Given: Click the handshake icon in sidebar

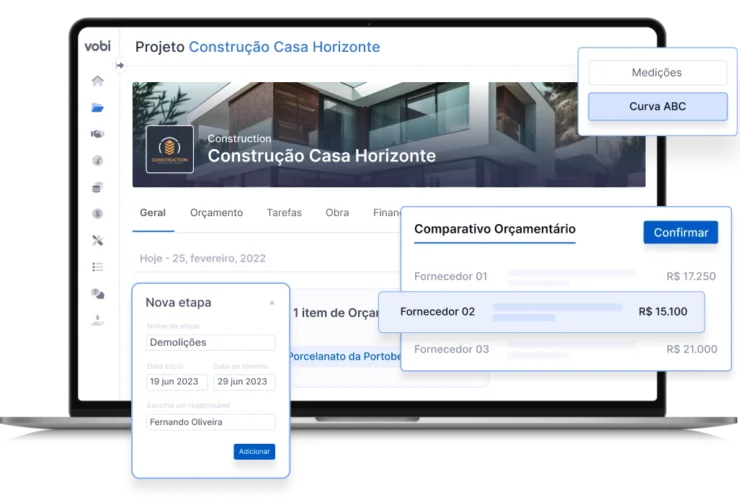Looking at the screenshot, I should point(97,134).
